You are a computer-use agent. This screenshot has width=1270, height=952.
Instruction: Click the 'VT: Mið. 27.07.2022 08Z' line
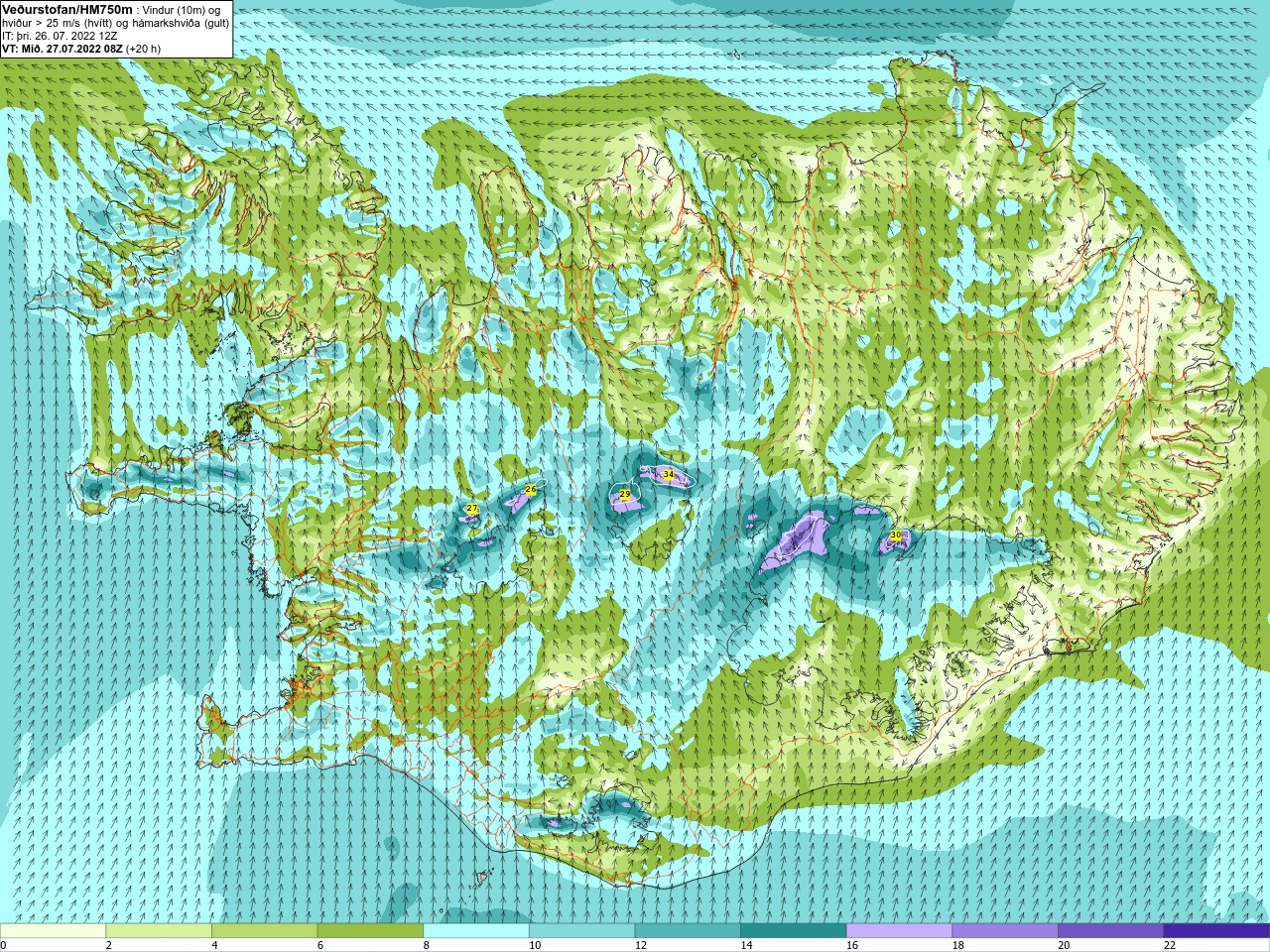63,49
